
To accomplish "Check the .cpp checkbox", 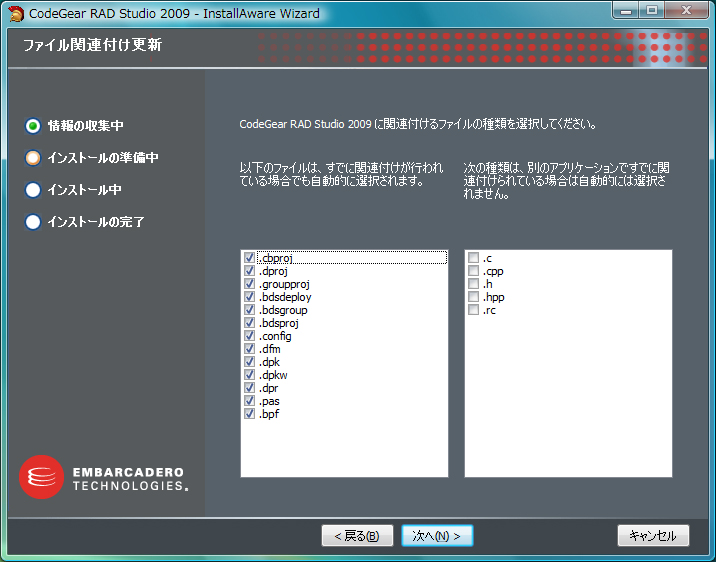I will point(474,271).
